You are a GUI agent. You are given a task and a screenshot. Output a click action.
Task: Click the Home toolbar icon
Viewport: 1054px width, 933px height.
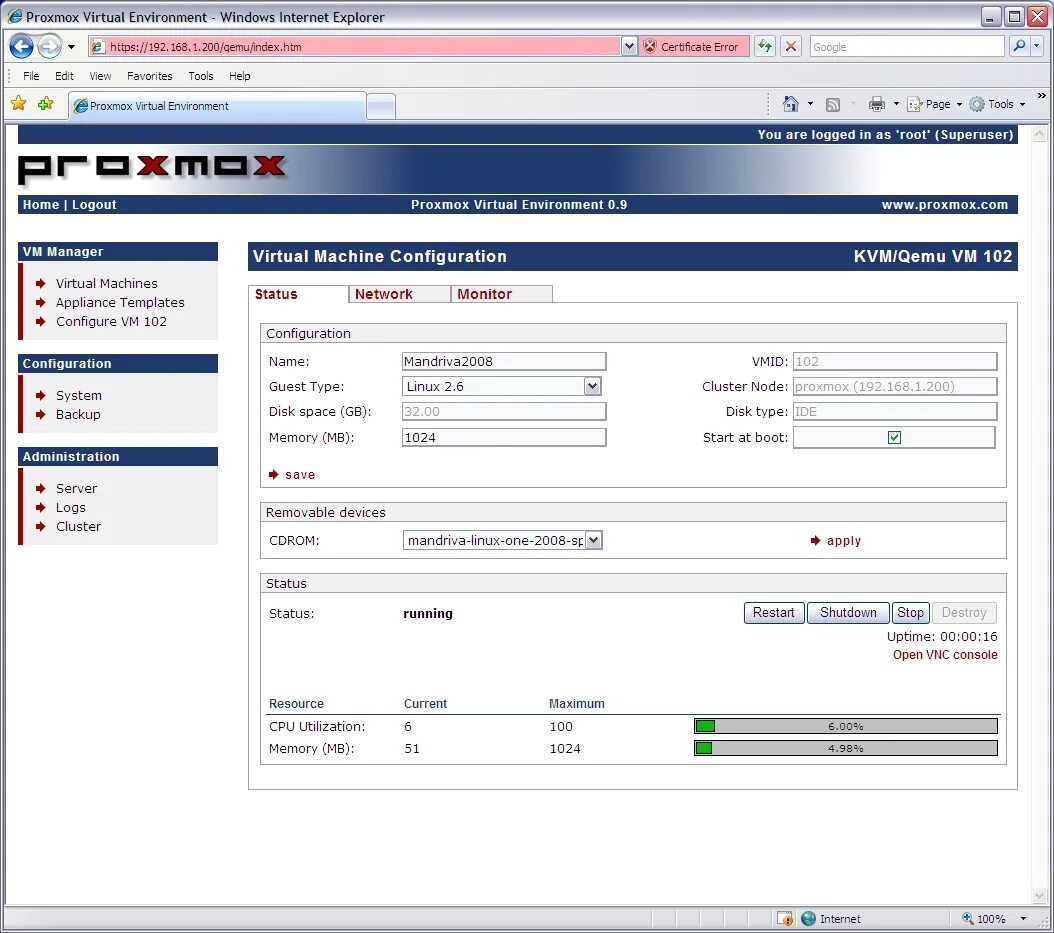(x=790, y=104)
